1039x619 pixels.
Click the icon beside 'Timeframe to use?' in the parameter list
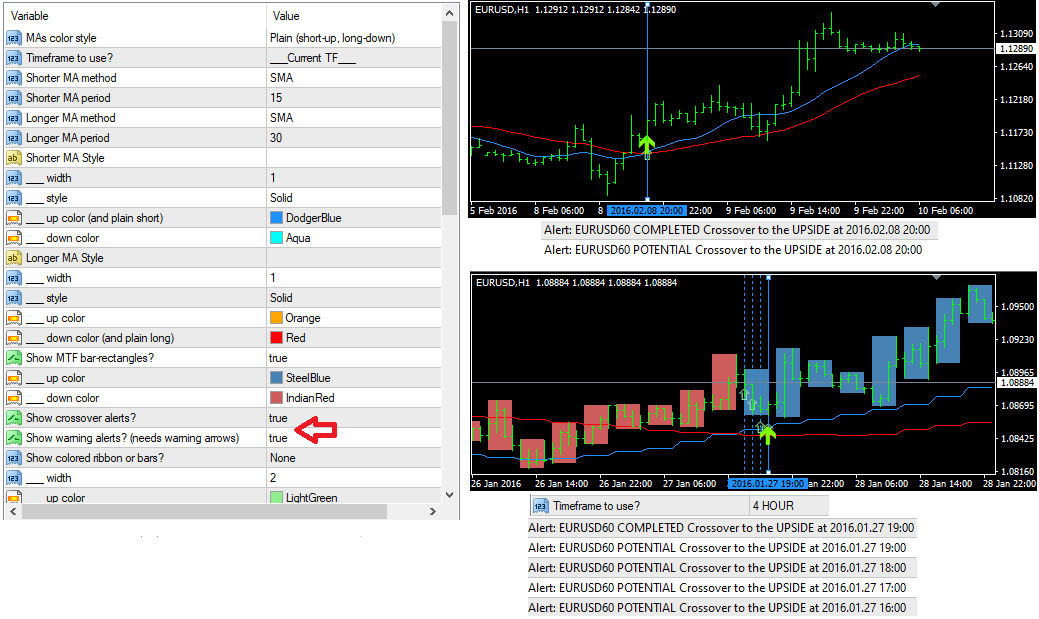coord(13,58)
